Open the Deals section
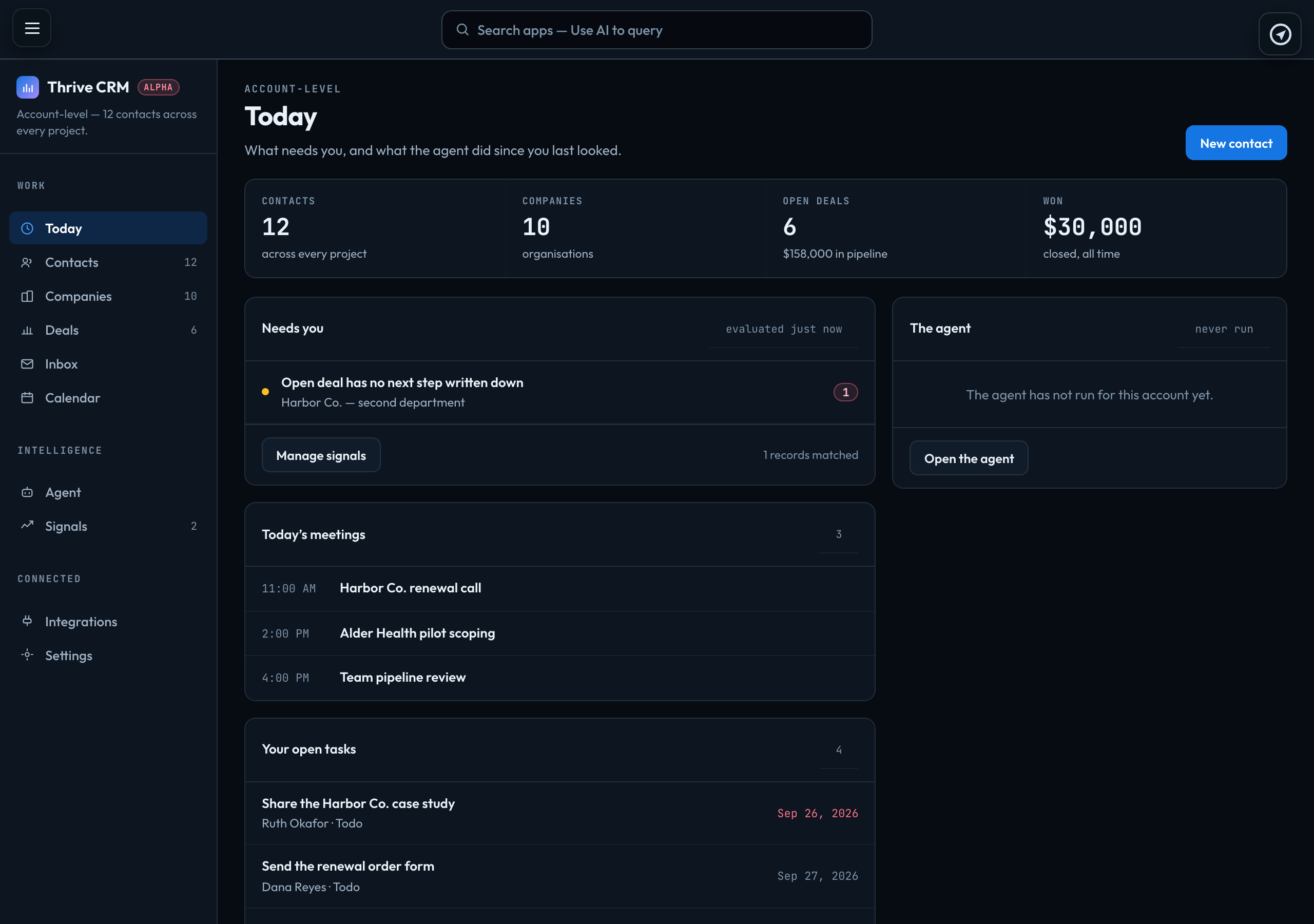 108,330
